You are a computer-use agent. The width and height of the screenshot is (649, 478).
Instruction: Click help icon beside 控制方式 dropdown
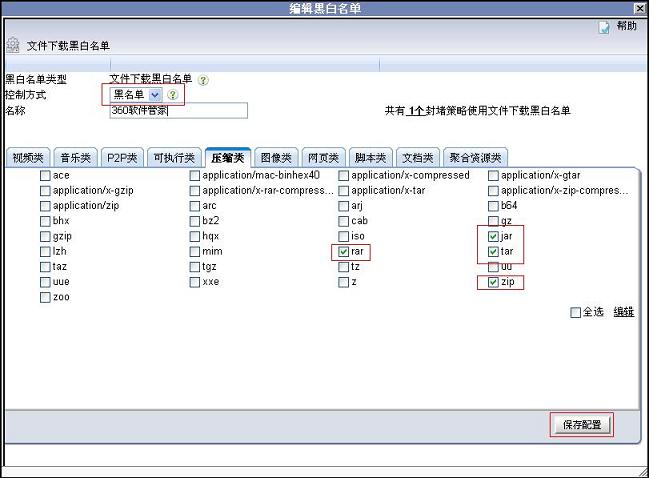172,95
